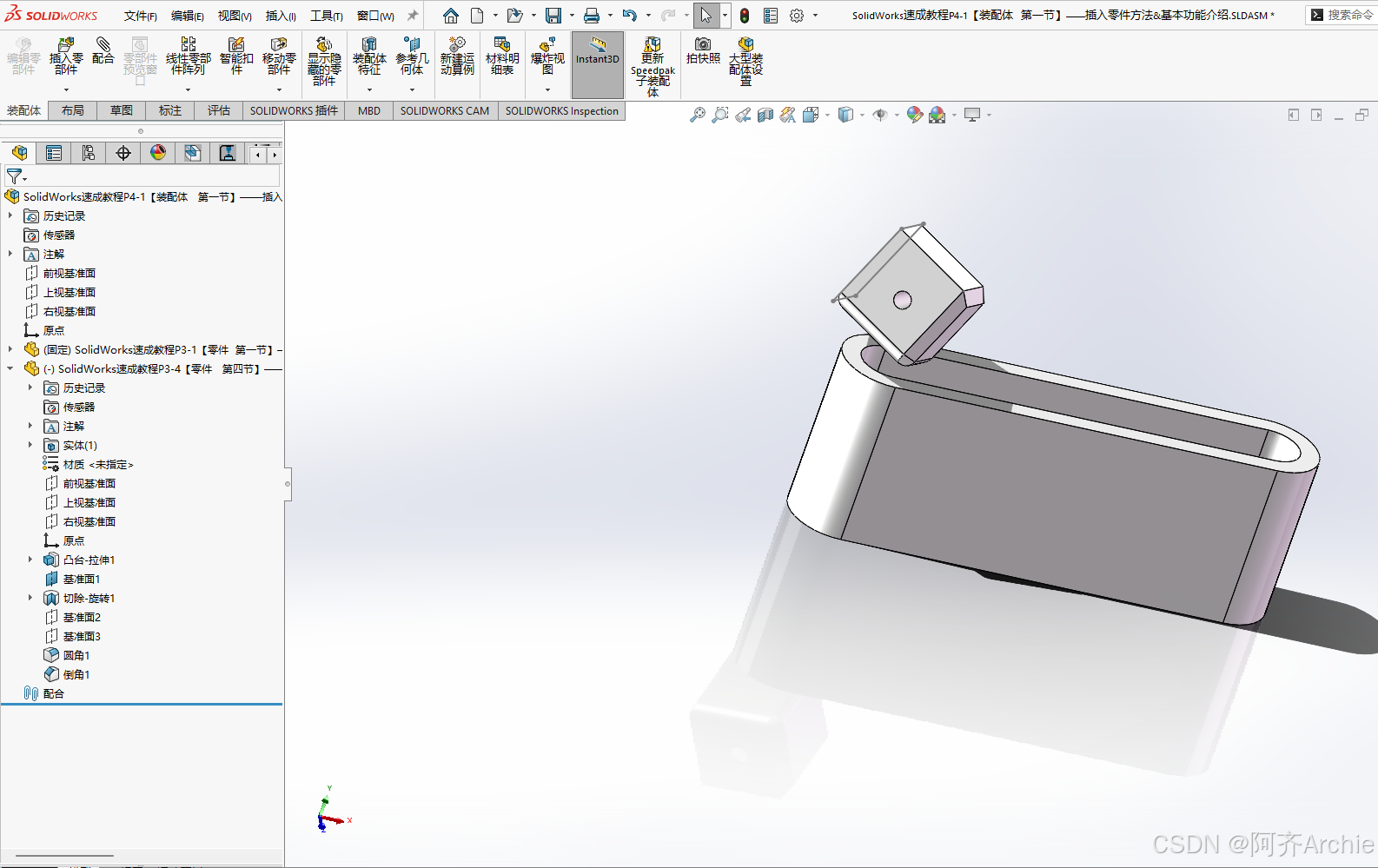1378x868 pixels.
Task: Select 倒角1 feature
Action: click(x=76, y=674)
